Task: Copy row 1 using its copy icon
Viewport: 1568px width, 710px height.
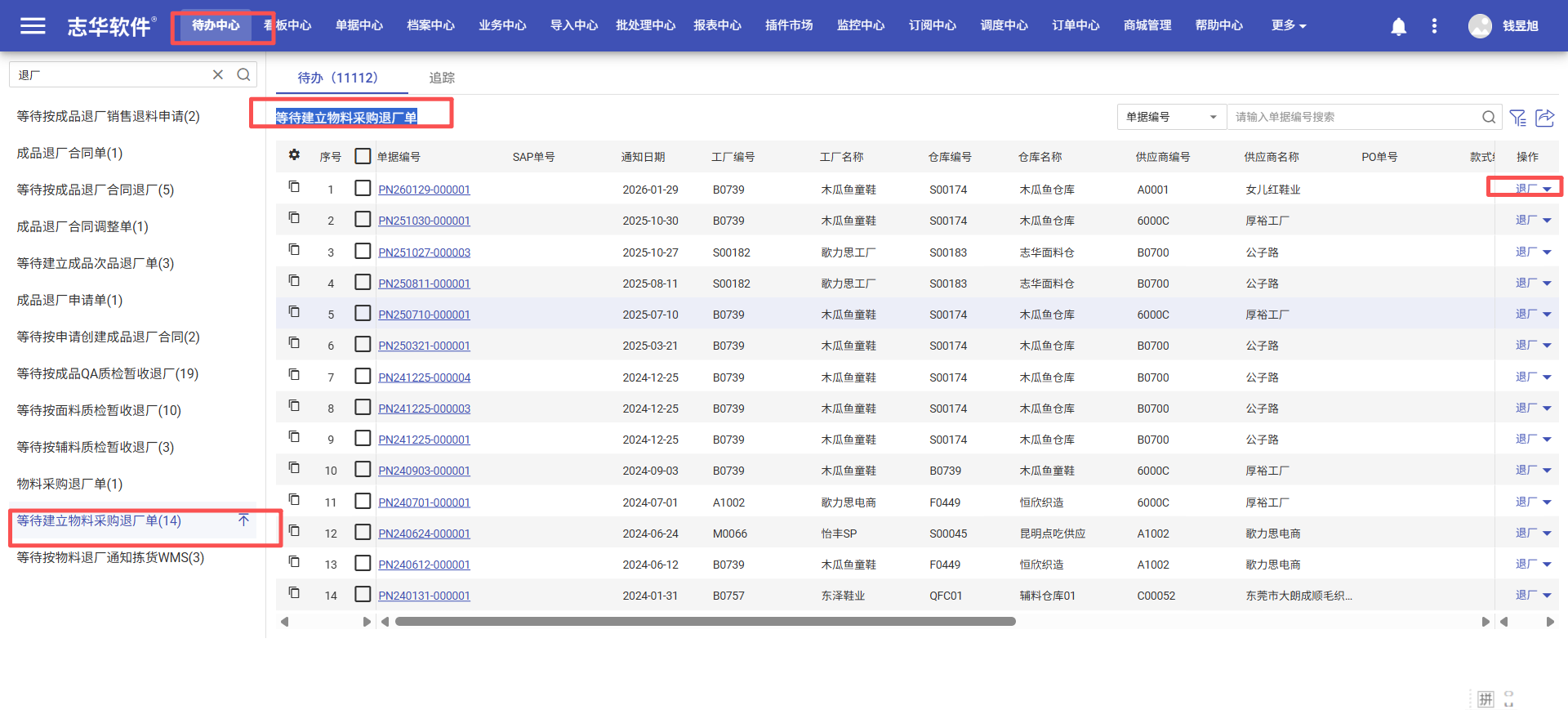Action: tap(294, 187)
